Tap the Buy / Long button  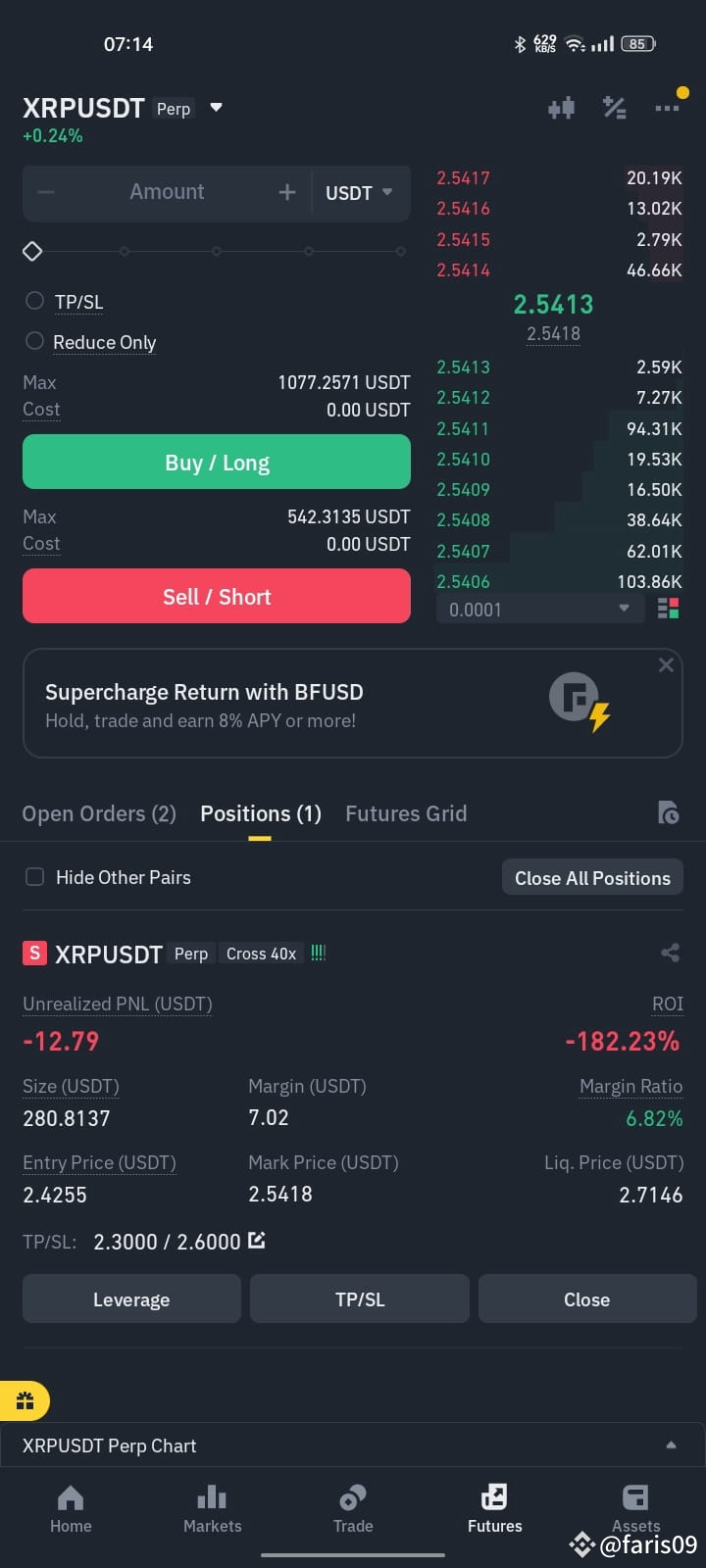217,462
